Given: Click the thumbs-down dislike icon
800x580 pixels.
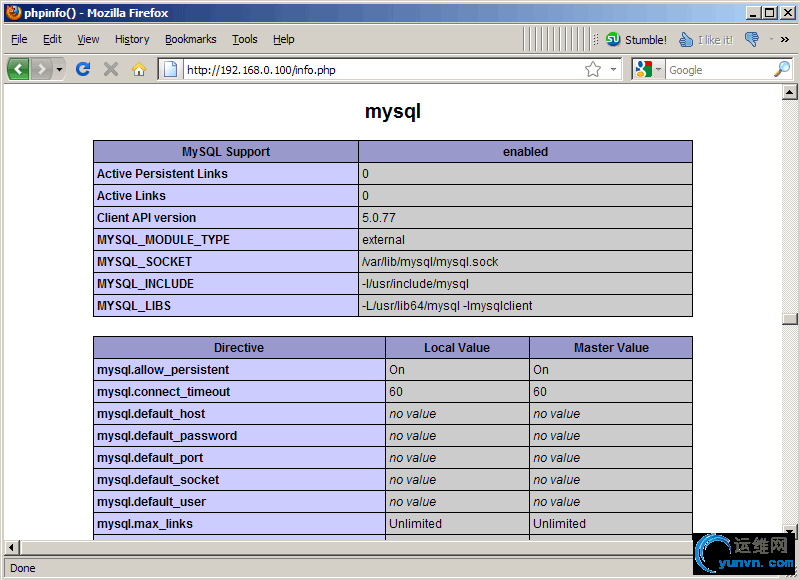Looking at the screenshot, I should tap(752, 39).
